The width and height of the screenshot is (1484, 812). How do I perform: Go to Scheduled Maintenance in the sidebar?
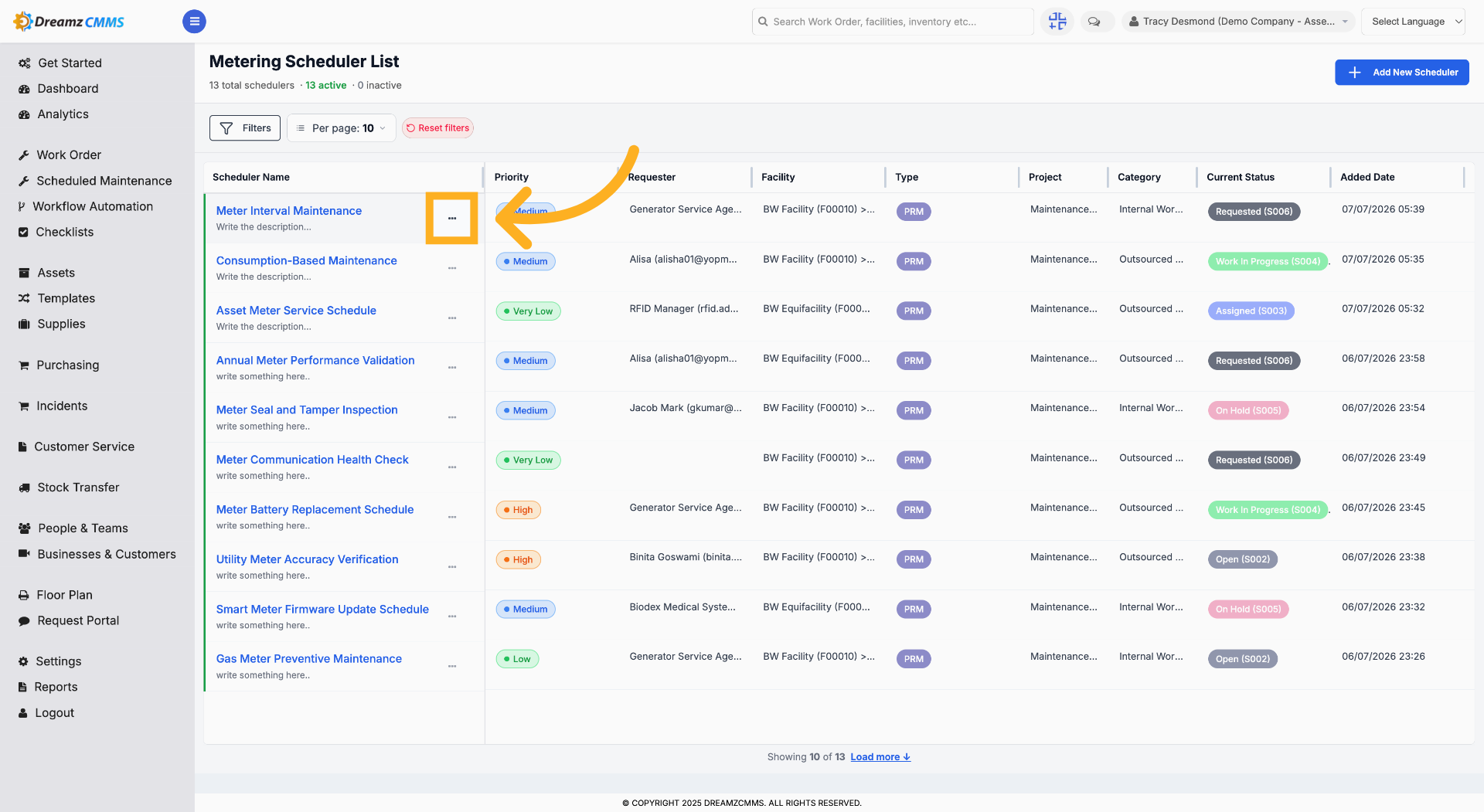[104, 181]
